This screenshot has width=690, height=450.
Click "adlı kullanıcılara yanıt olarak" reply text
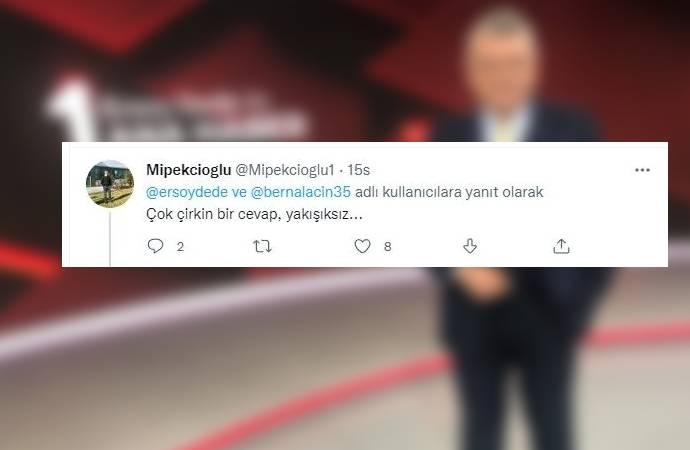point(449,192)
